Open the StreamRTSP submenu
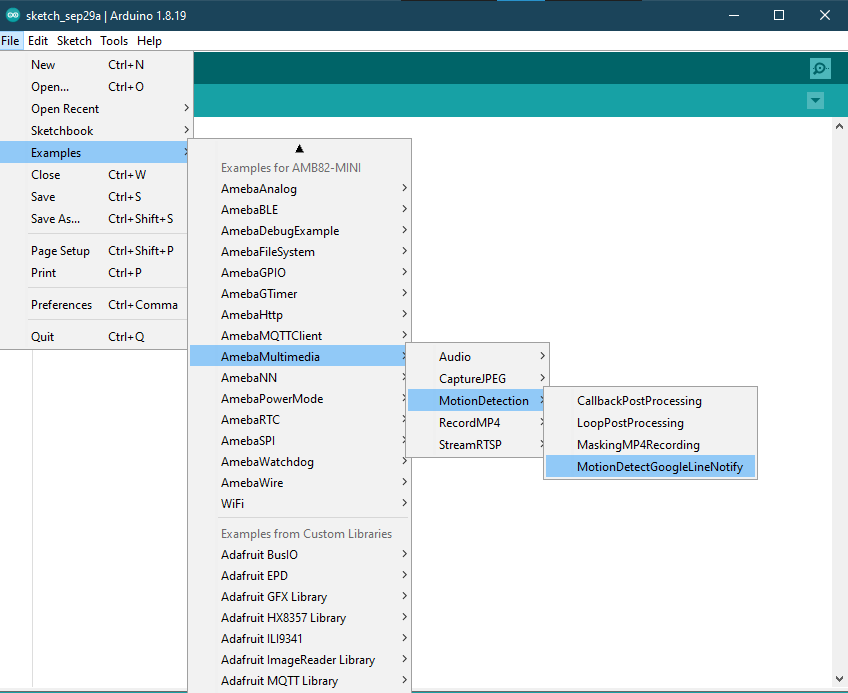Viewport: 848px width, 693px height. coord(478,445)
